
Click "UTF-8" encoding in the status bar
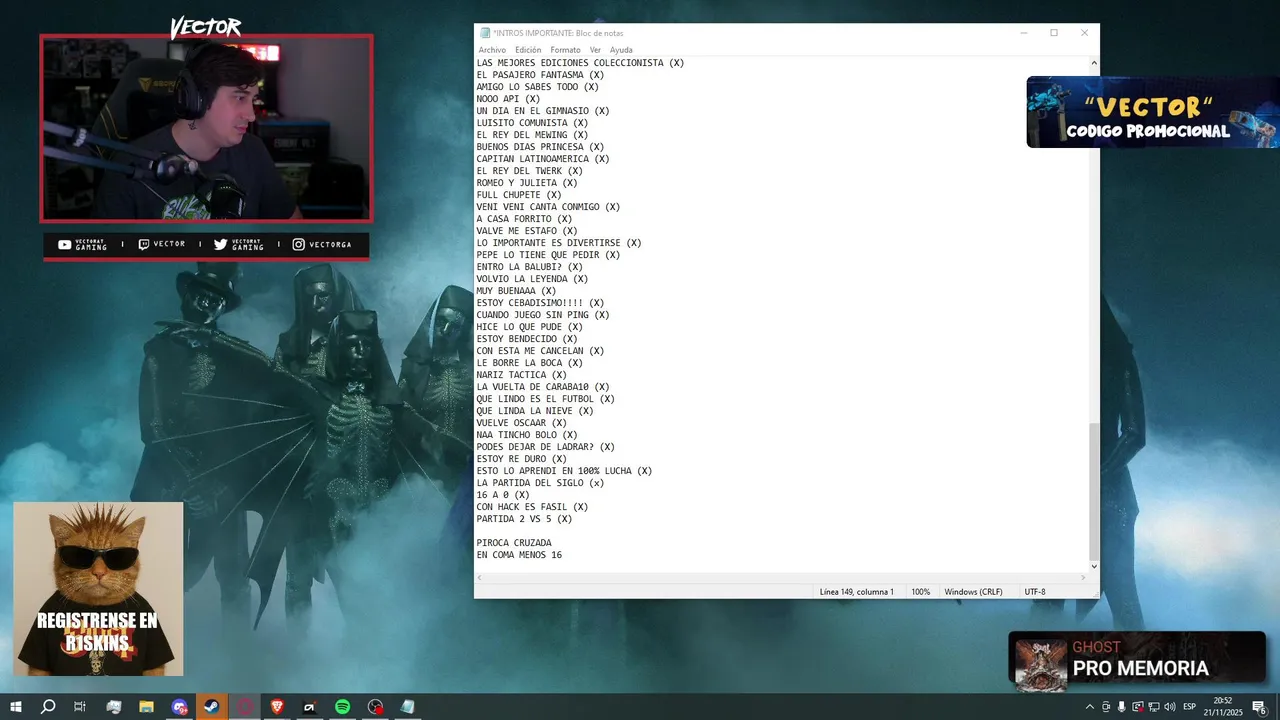click(1035, 592)
